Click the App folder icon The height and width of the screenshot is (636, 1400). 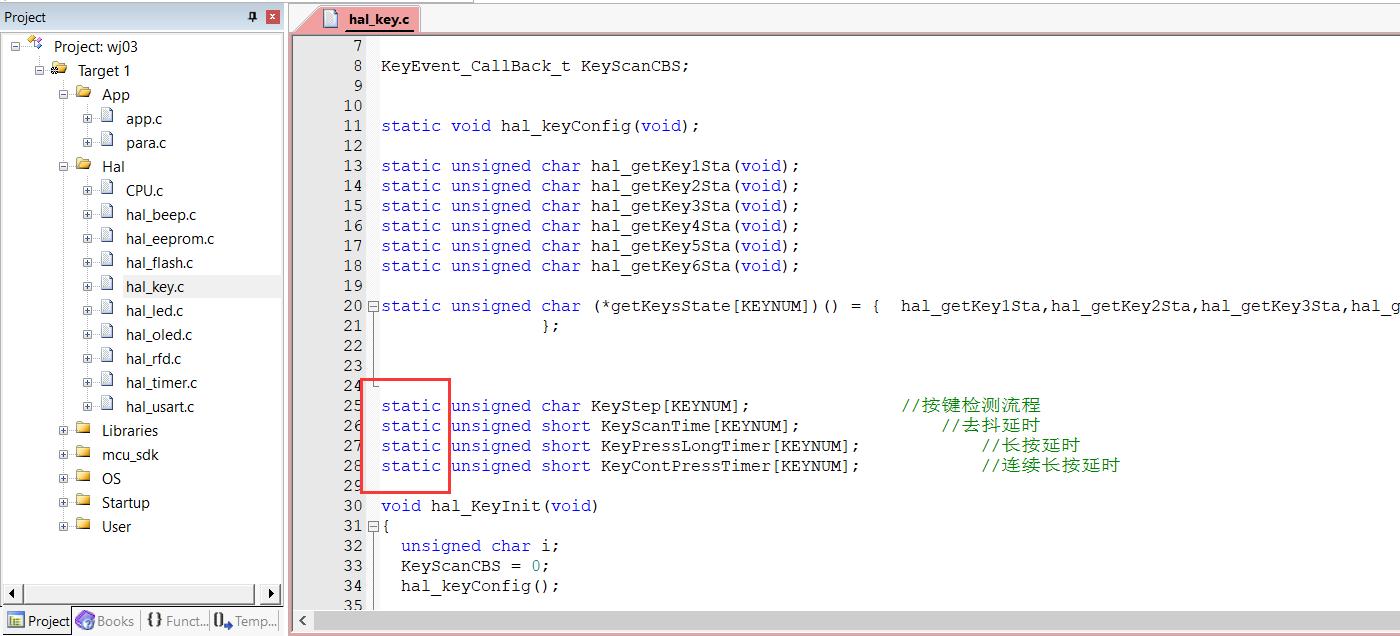pos(83,93)
